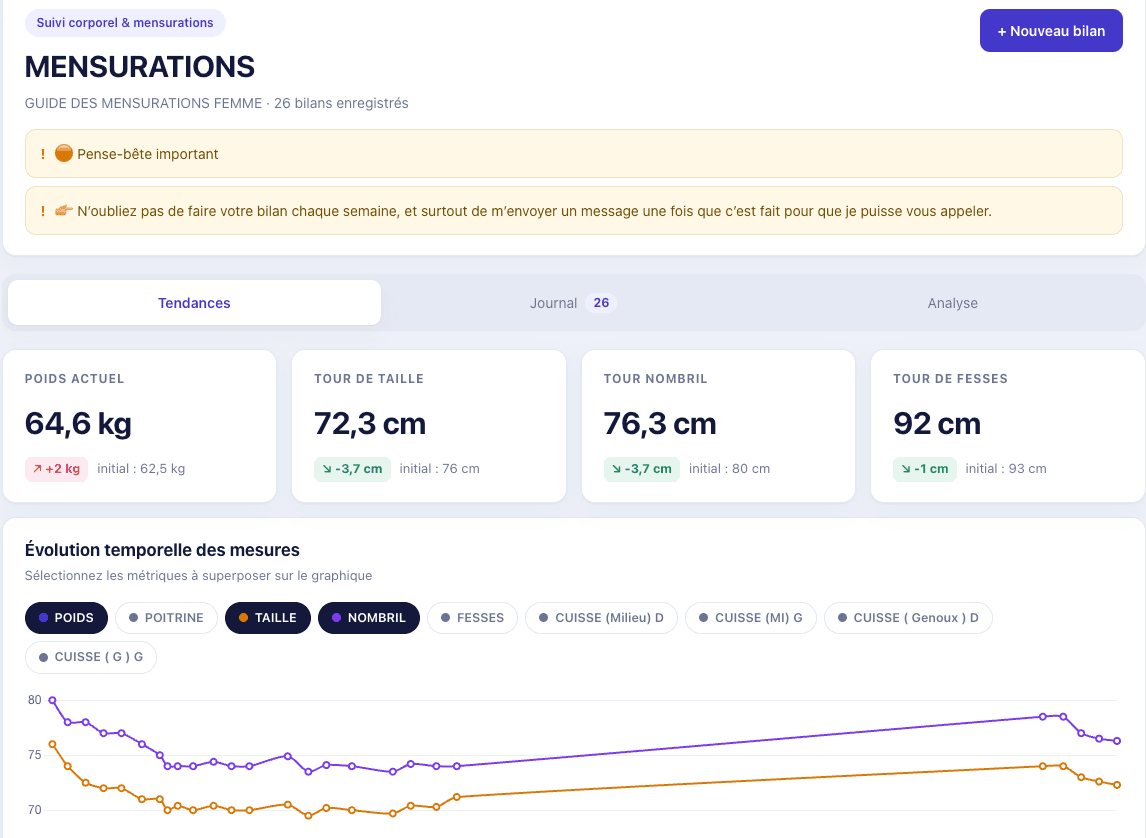
Task: Enable the CUISSE ( Genoux ) D chip
Action: coord(908,617)
